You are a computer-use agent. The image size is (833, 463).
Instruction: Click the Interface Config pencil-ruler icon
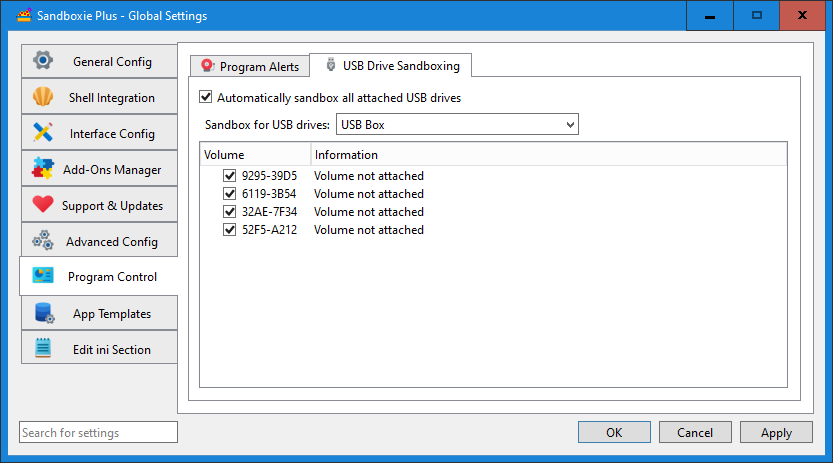(x=43, y=133)
